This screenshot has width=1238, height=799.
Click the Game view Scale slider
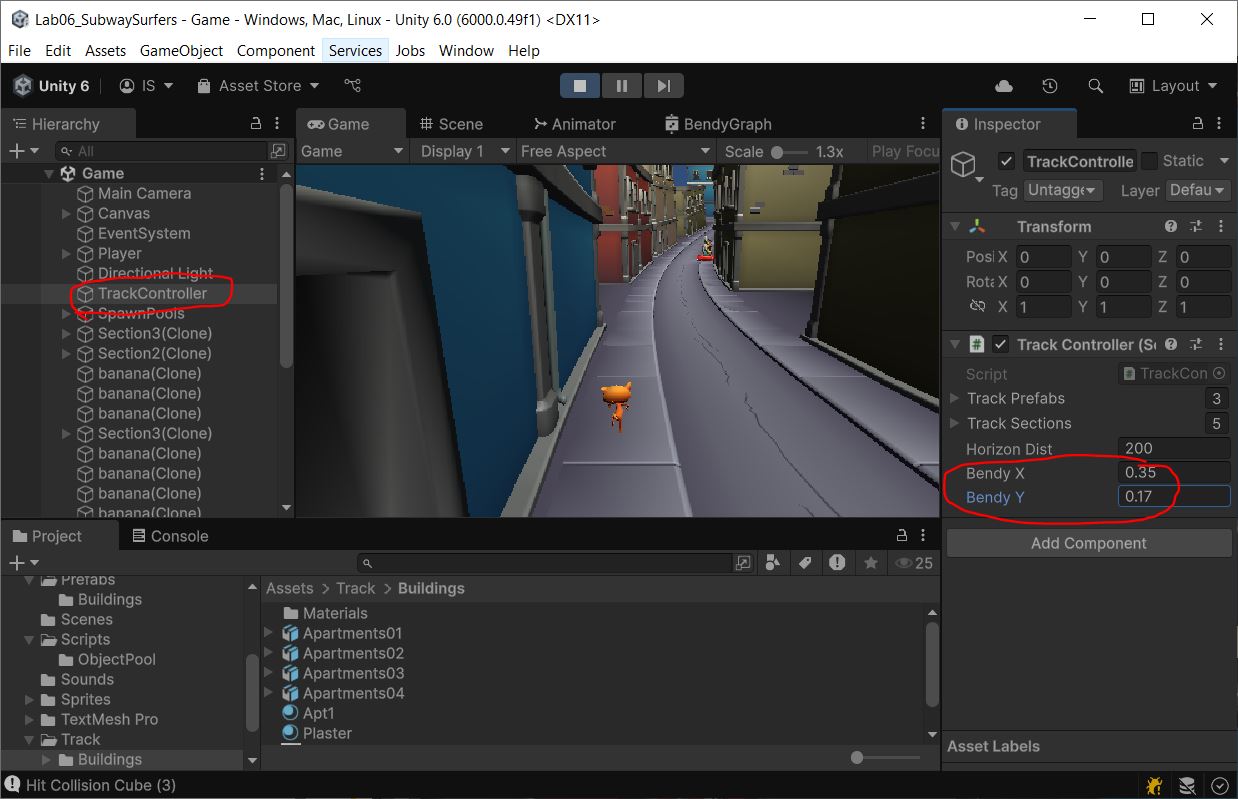pos(789,151)
